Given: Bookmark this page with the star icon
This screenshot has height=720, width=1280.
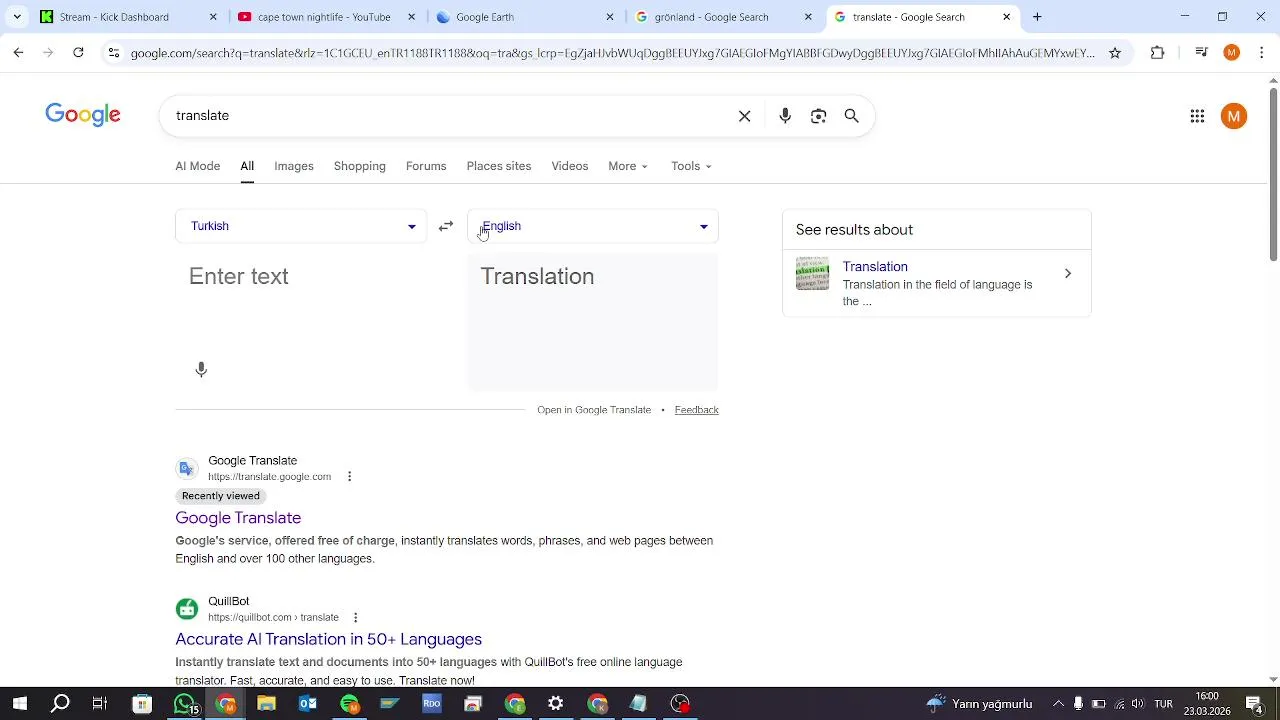Looking at the screenshot, I should tap(1115, 53).
